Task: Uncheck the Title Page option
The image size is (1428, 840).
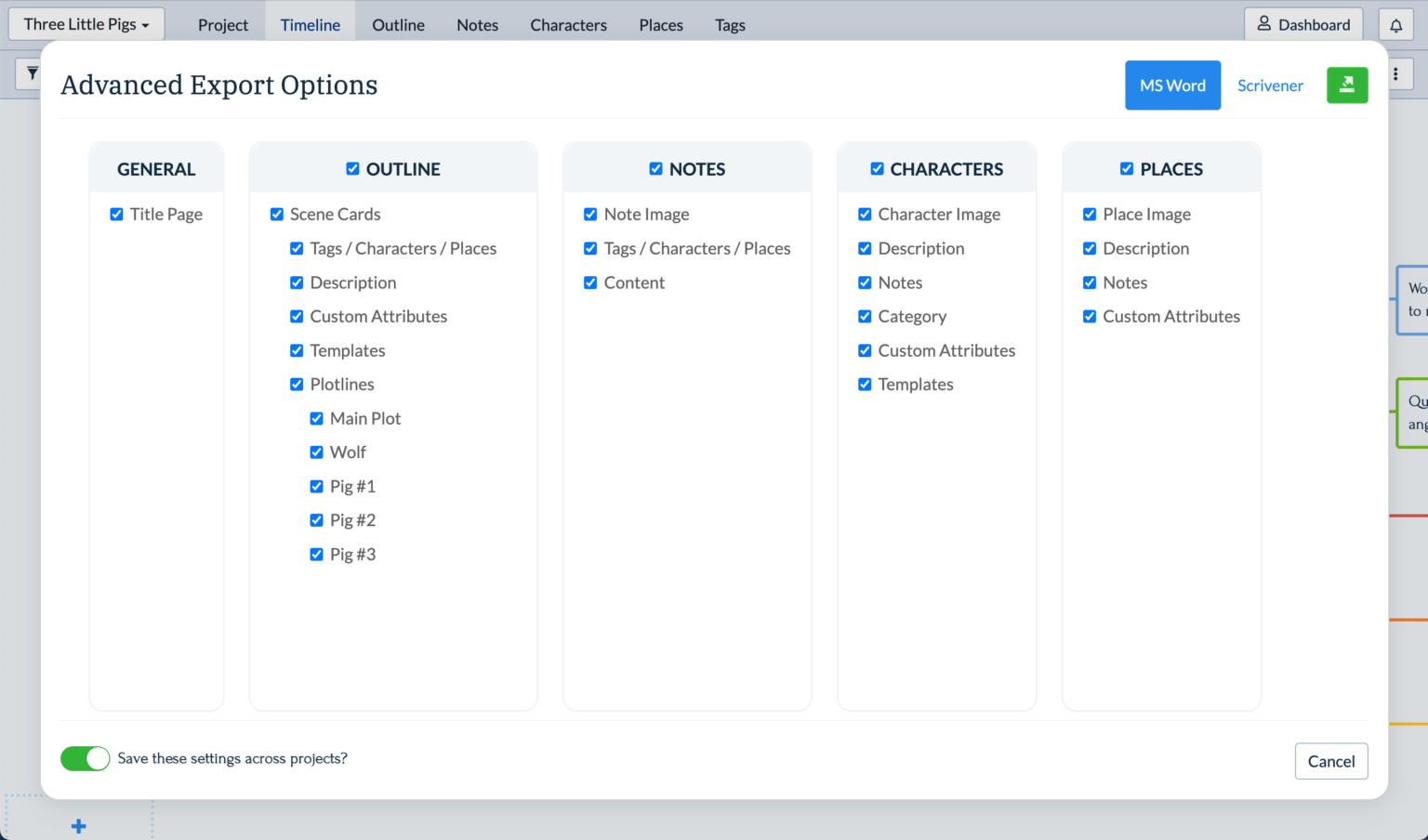Action: click(x=116, y=214)
